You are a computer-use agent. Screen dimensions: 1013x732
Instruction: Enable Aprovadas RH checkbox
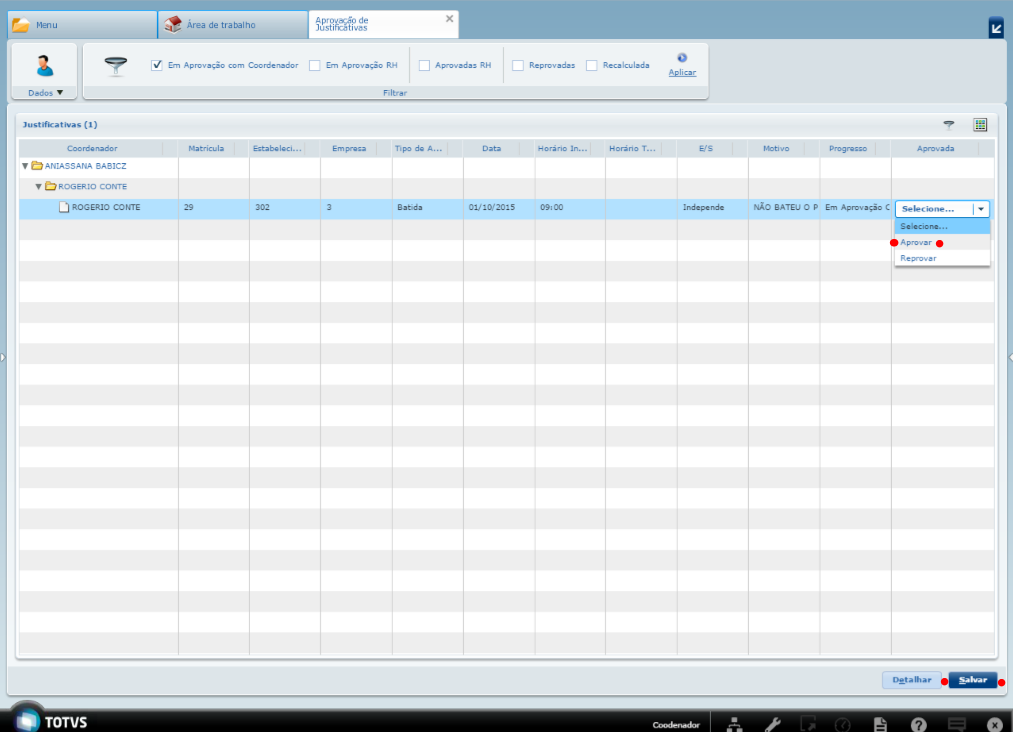pos(424,65)
